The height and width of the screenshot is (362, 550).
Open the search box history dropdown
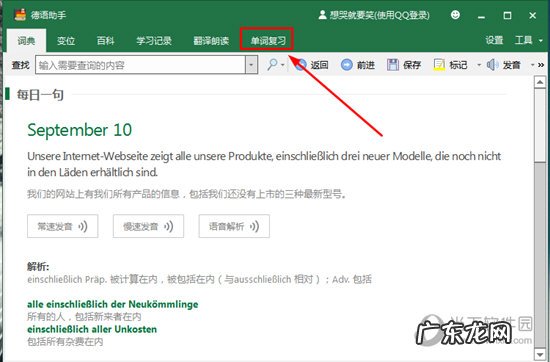(251, 65)
